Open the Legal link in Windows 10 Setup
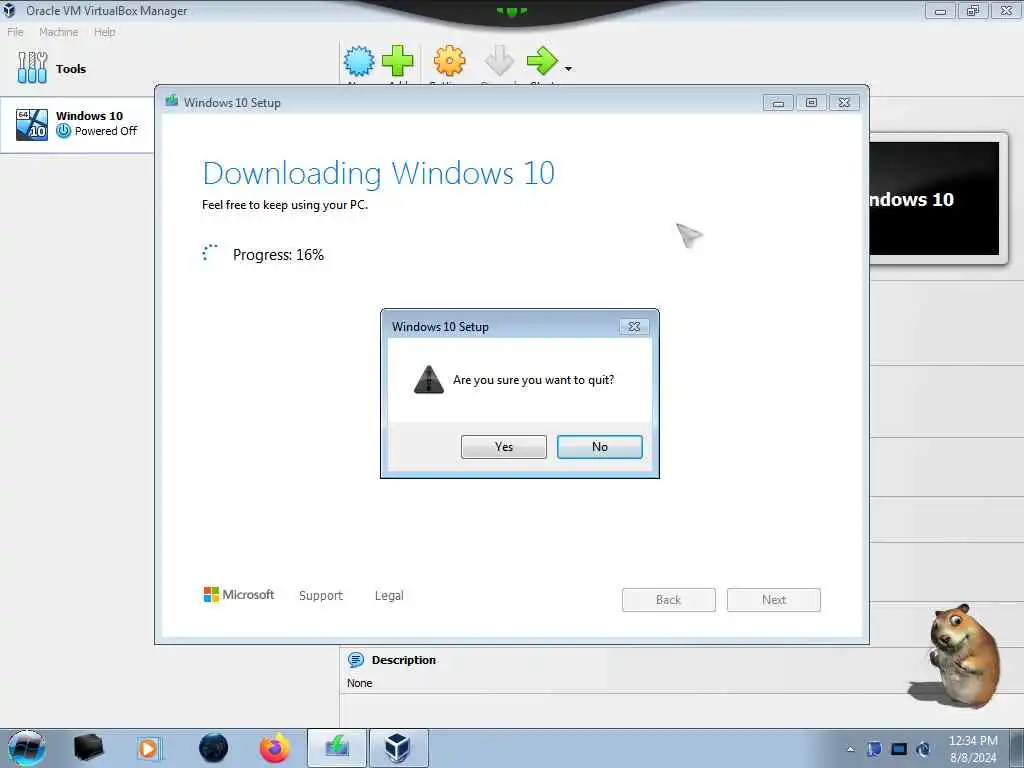Screen dimensions: 1024x768 (389, 596)
